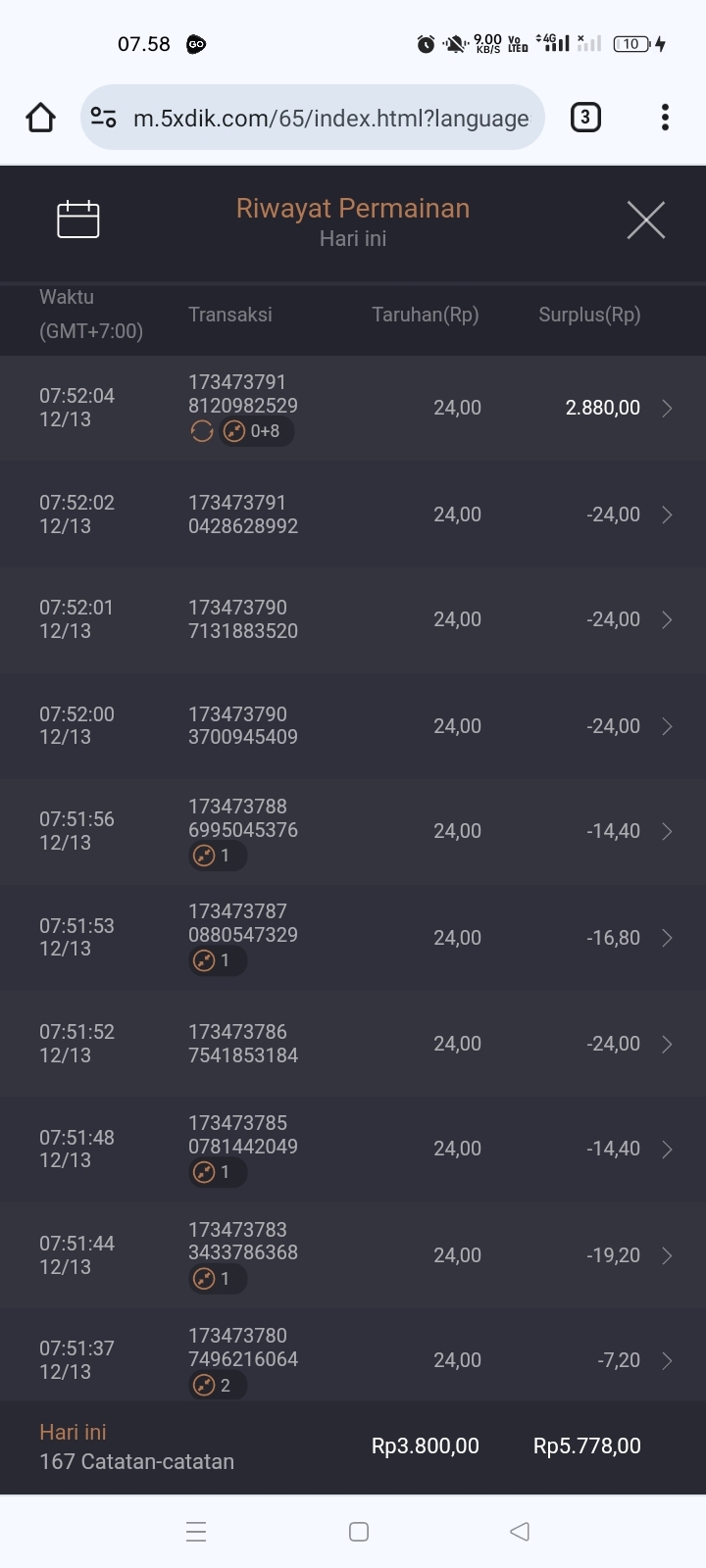Viewport: 706px width, 1568px height.
Task: Tap the Android recent apps menu button
Action: pyautogui.click(x=196, y=1532)
